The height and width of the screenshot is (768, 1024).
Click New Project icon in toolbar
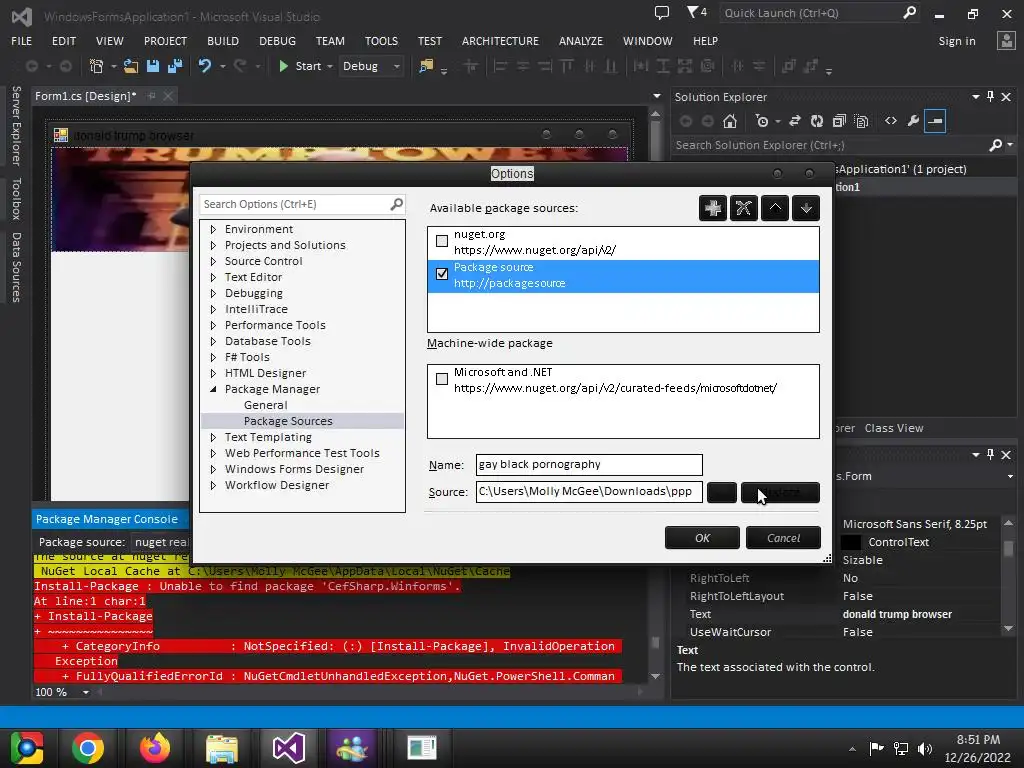[x=96, y=66]
